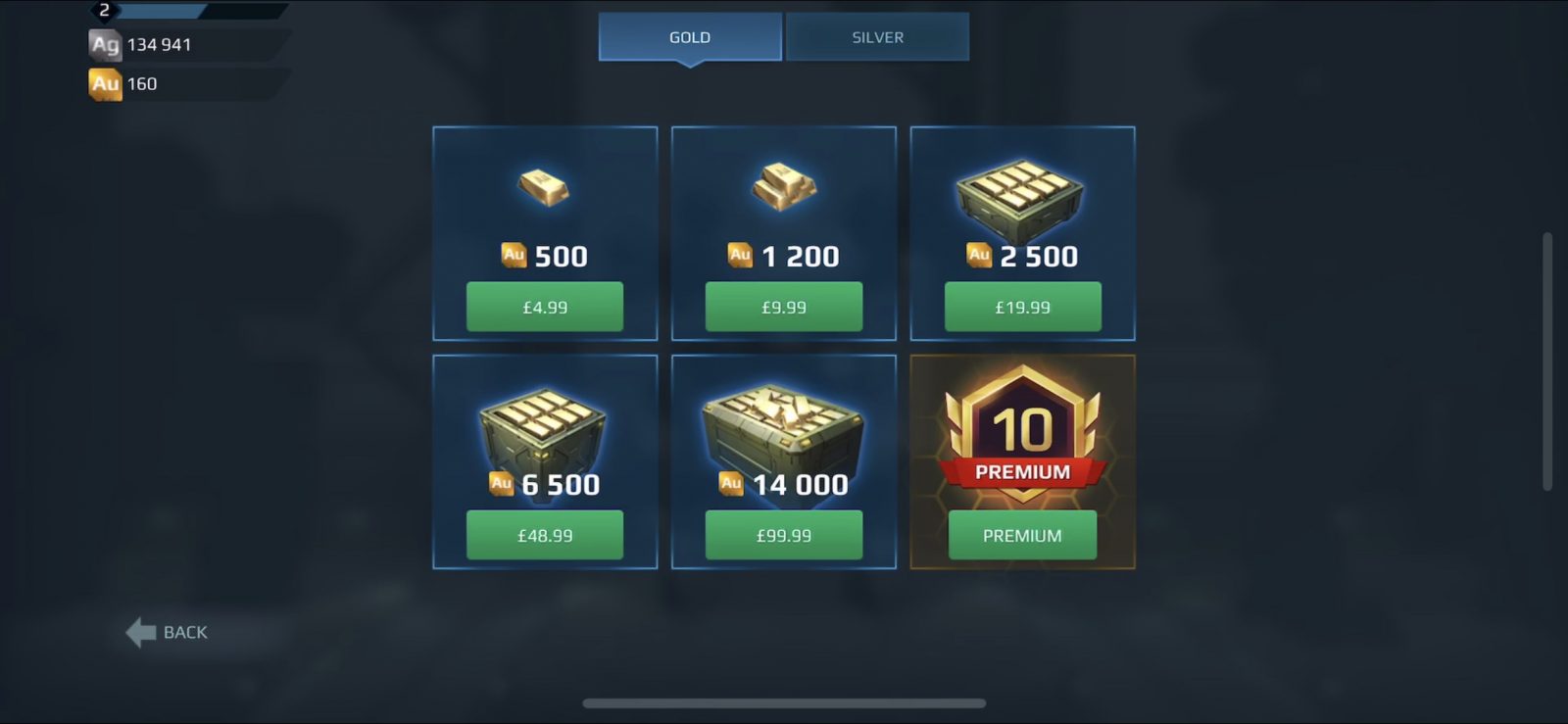Select the Gold tab

tap(690, 37)
